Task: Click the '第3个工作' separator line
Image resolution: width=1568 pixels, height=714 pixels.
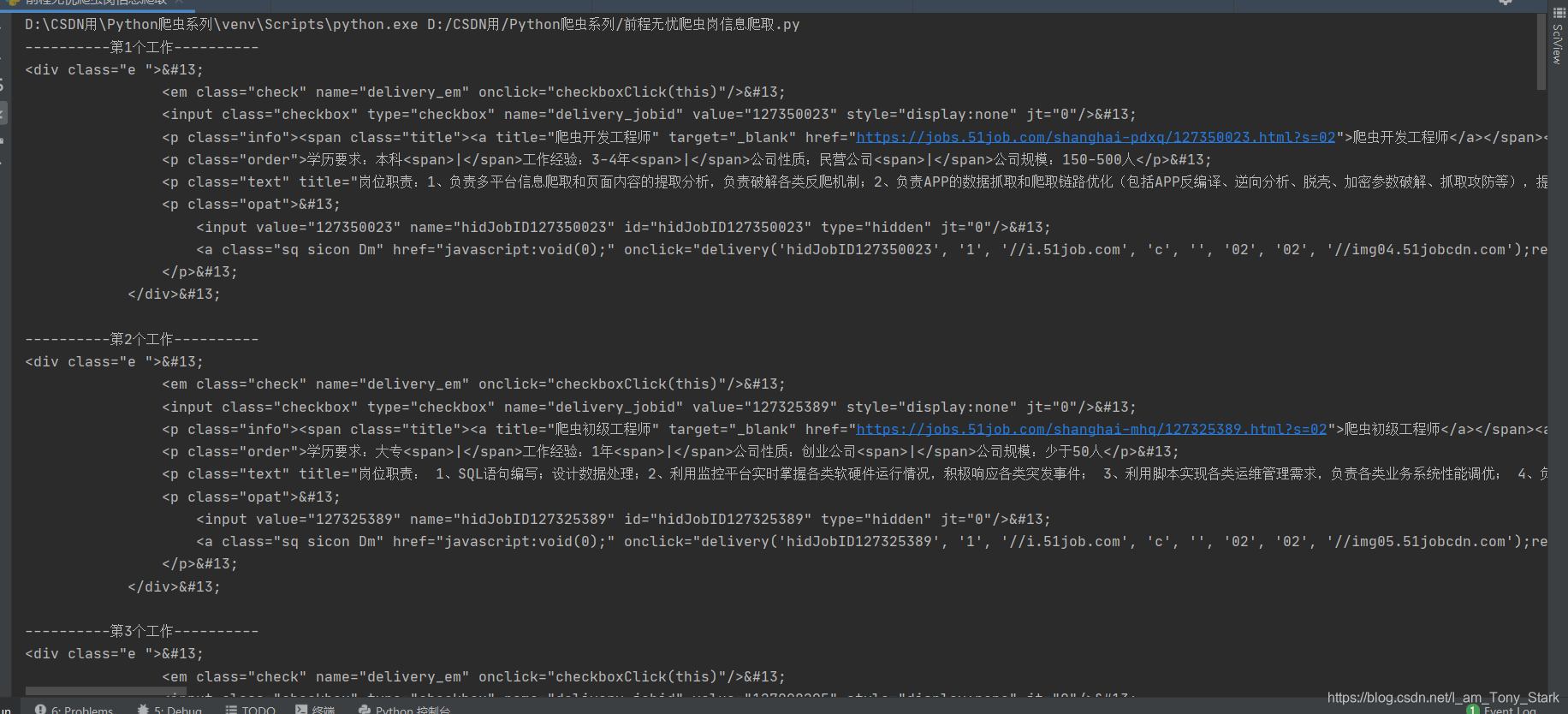Action: pyautogui.click(x=142, y=631)
